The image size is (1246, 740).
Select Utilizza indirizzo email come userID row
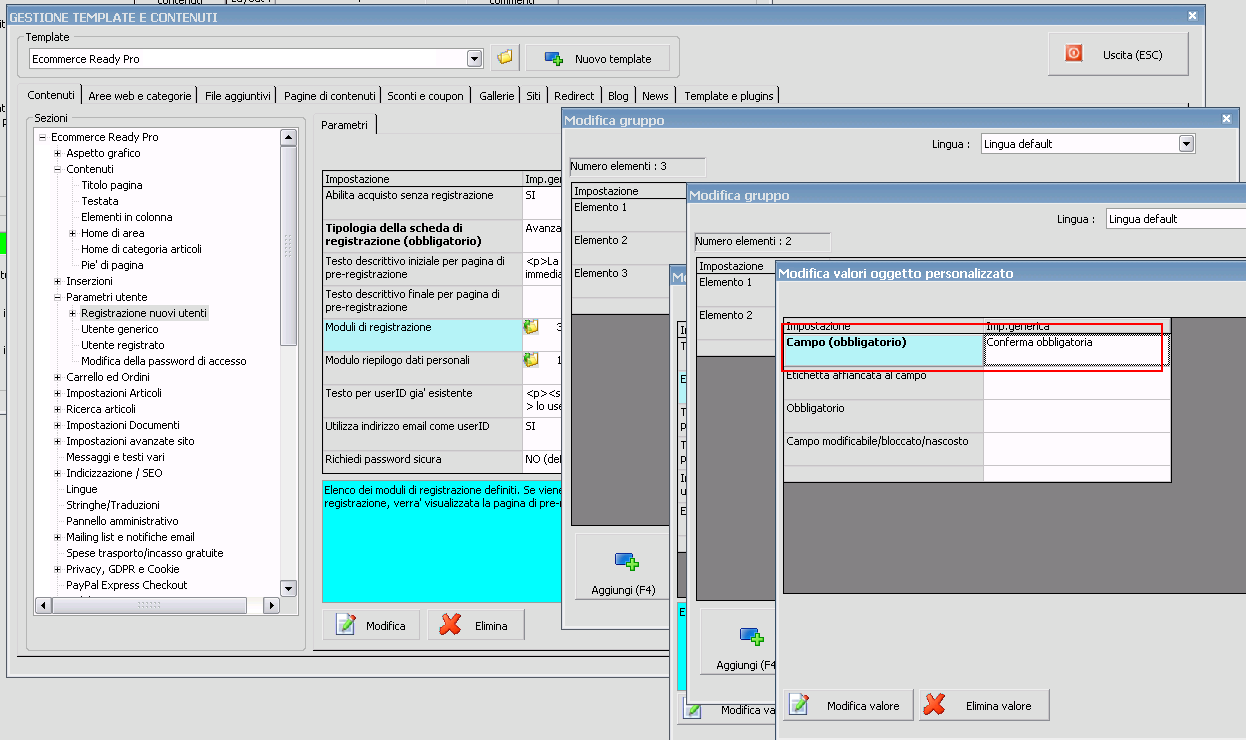click(x=441, y=433)
